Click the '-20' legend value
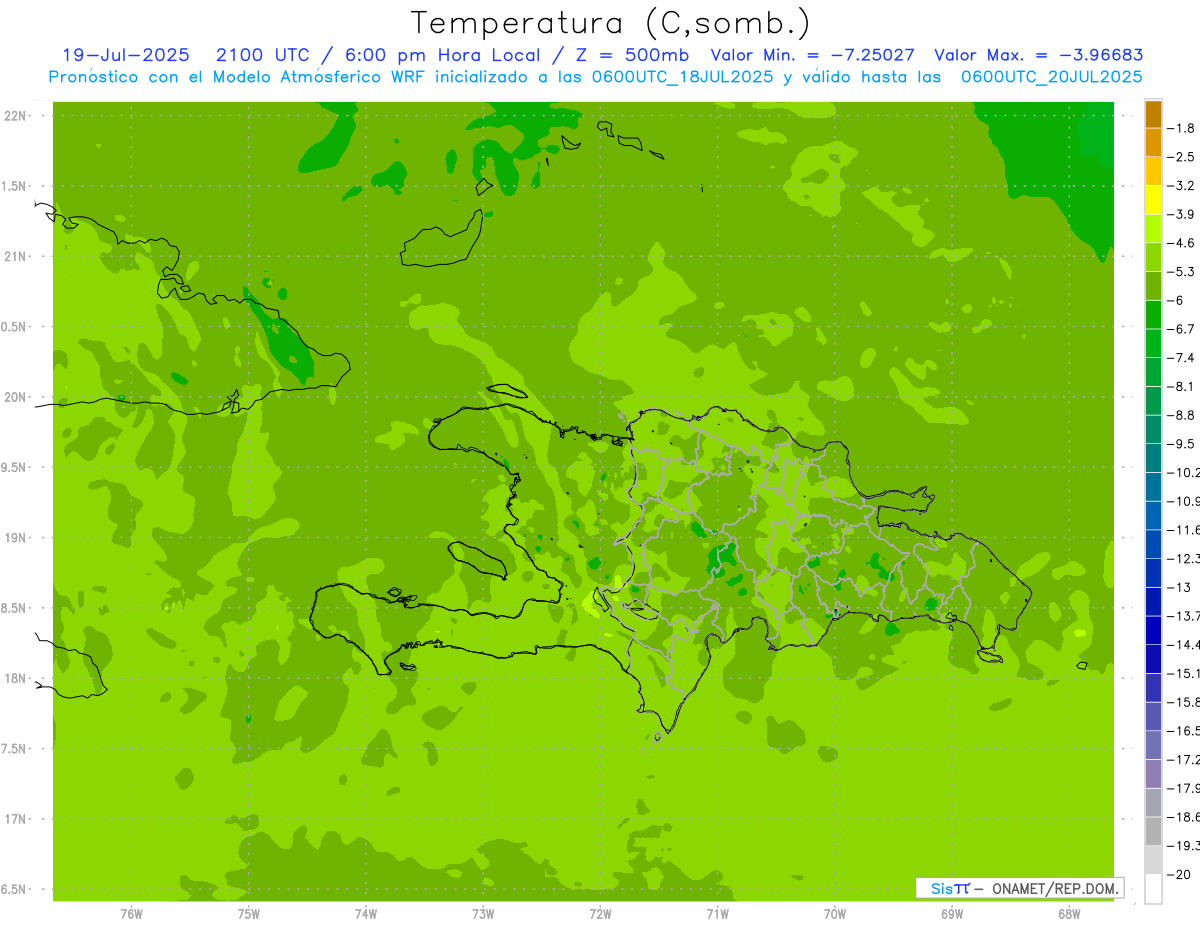 point(1181,875)
